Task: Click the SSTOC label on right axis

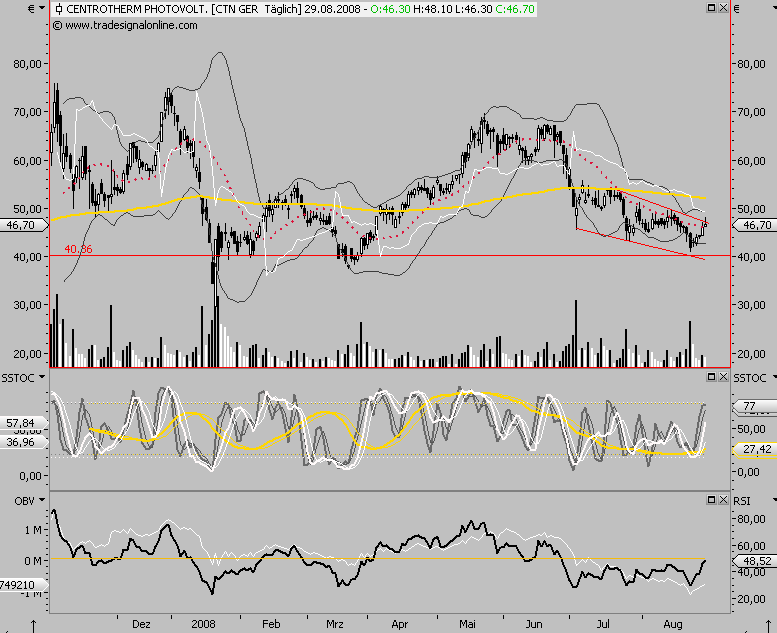Action: pyautogui.click(x=750, y=378)
